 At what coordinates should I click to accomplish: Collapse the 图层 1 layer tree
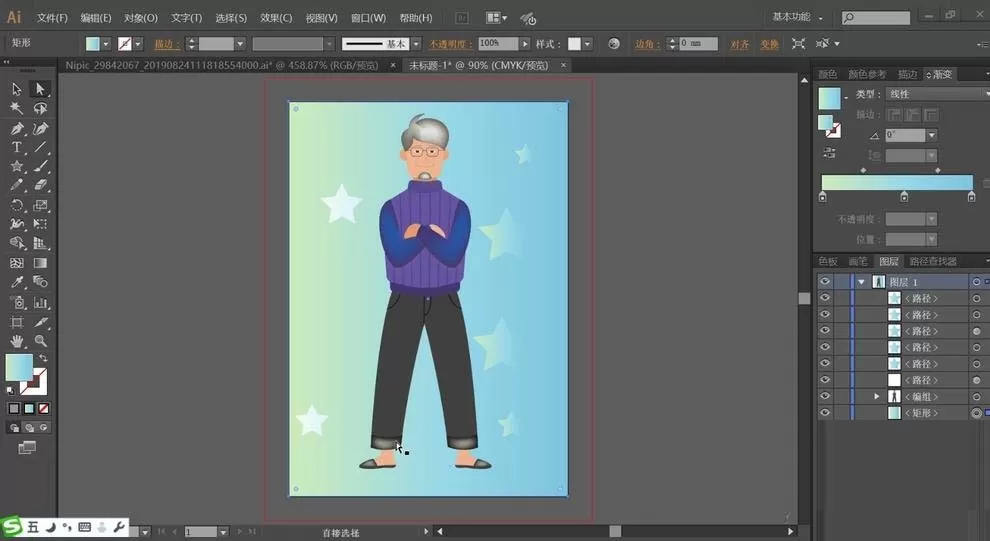[861, 282]
